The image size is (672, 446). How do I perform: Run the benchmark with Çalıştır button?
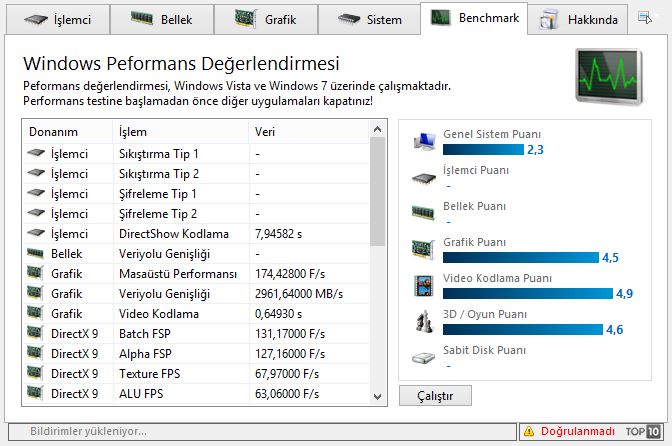tap(435, 396)
